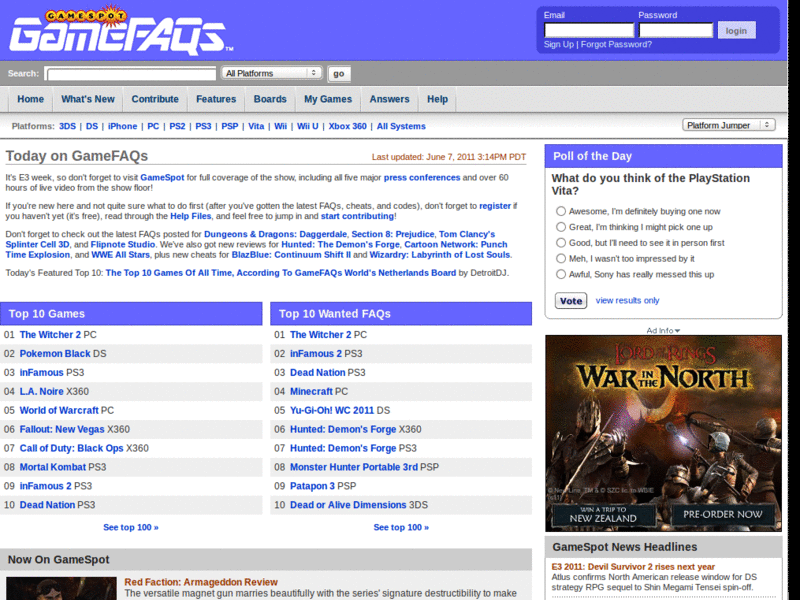This screenshot has width=800, height=600.
Task: Open the Boards tab
Action: pyautogui.click(x=270, y=99)
